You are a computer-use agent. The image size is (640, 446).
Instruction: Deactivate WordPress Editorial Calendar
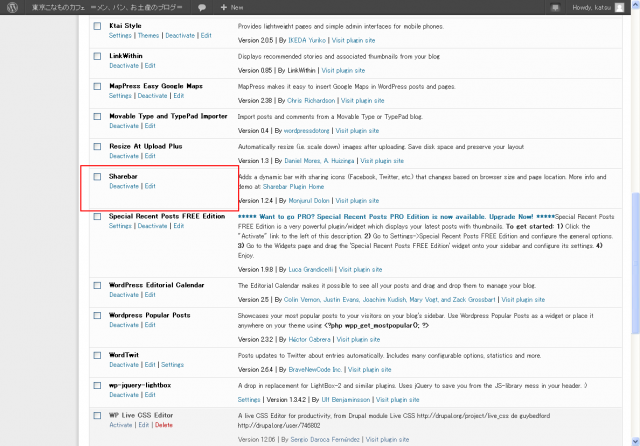click(x=124, y=295)
